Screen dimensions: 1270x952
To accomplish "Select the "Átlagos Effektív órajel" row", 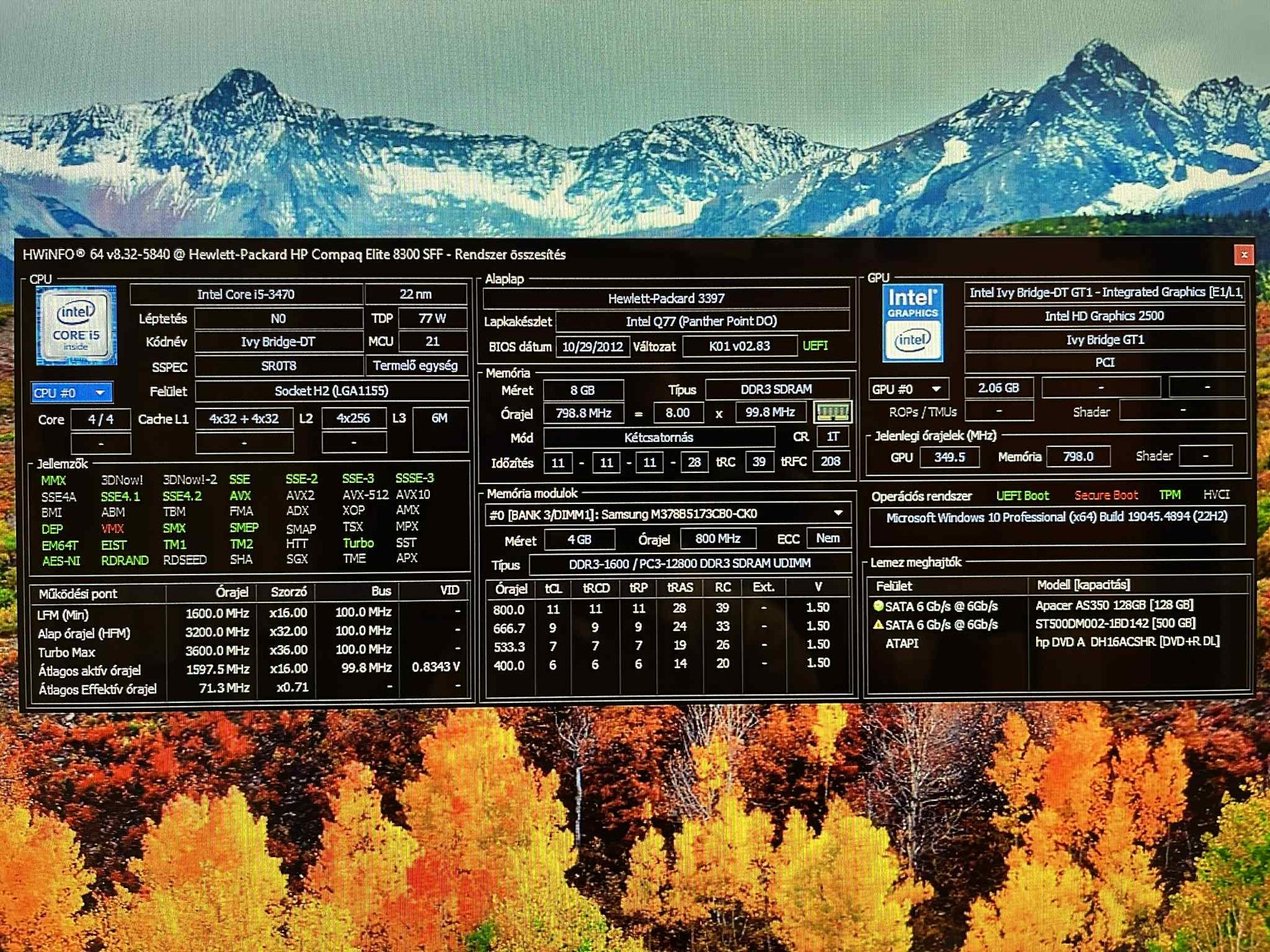I will 249,689.
